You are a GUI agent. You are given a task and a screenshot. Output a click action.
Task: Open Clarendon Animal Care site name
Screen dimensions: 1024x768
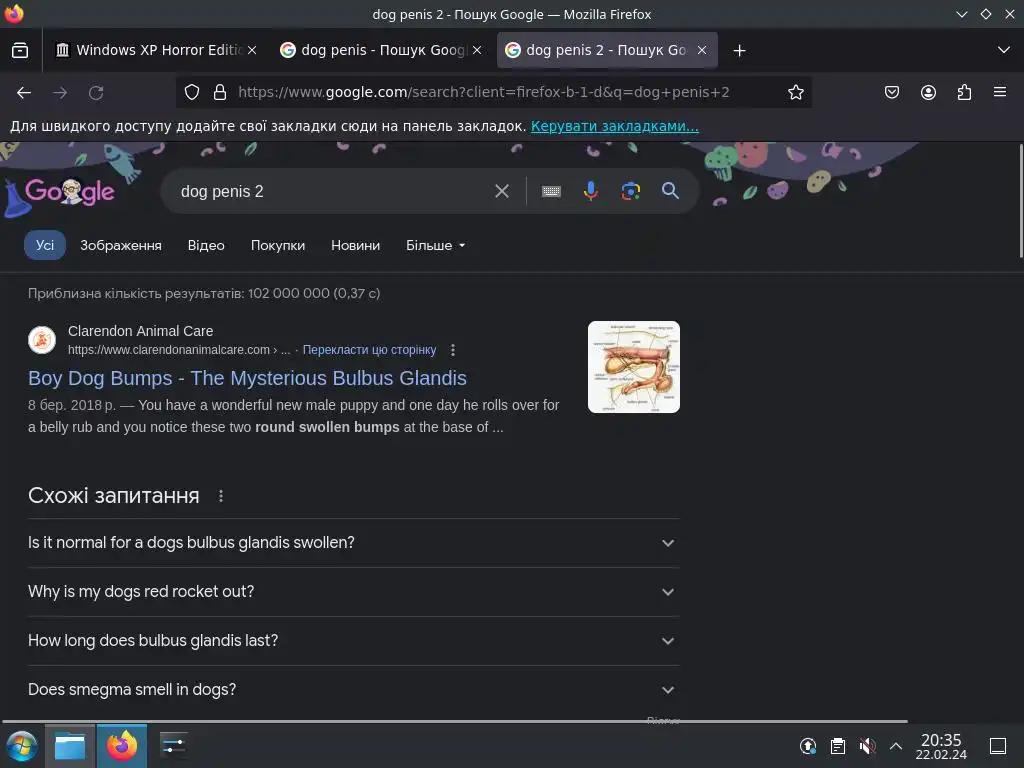[140, 331]
